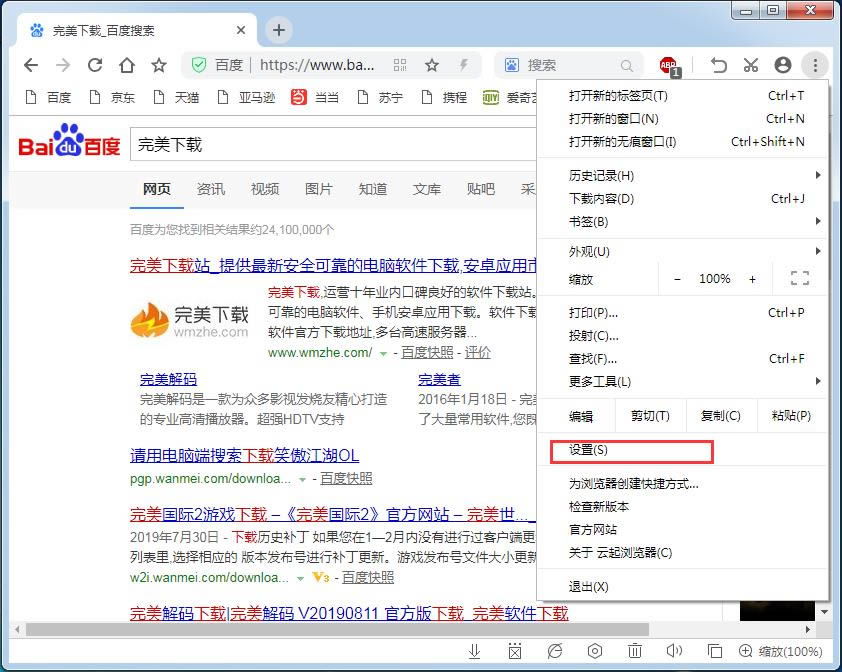Open dropdown arrow after w2i.wanmei.com result
The height and width of the screenshot is (672, 842).
point(300,579)
